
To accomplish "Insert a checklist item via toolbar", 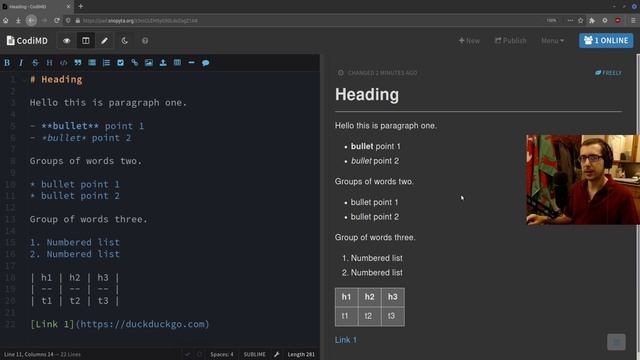I will coord(120,62).
